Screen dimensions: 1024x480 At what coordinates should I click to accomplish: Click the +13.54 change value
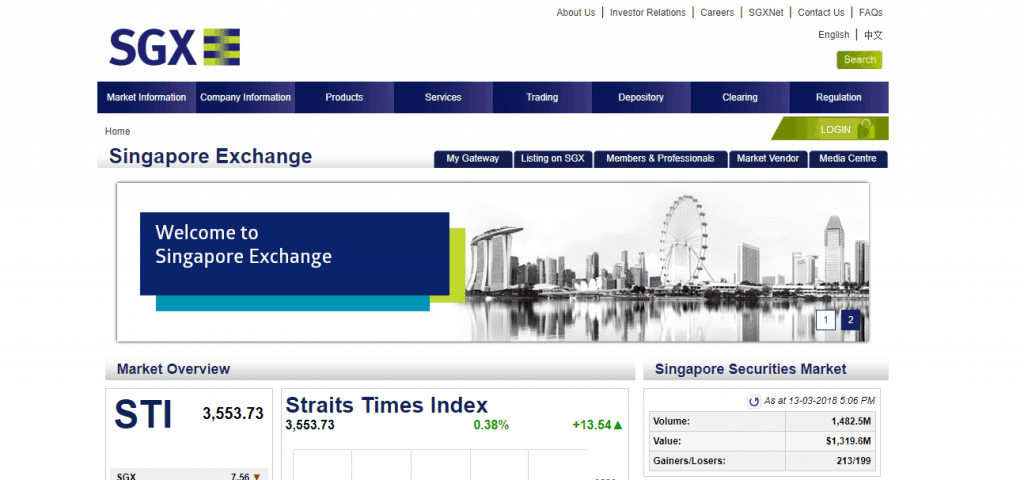click(592, 425)
